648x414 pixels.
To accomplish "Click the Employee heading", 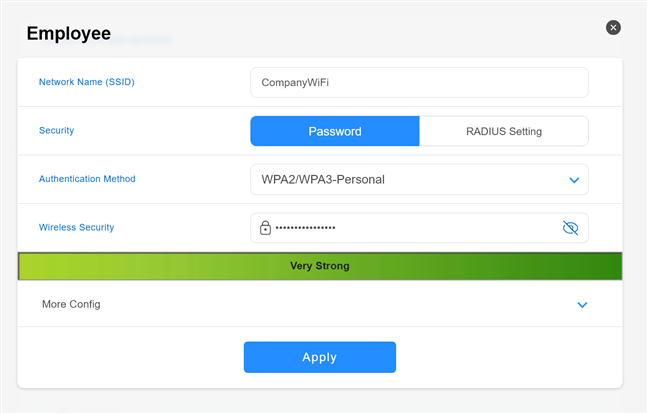I will [68, 33].
